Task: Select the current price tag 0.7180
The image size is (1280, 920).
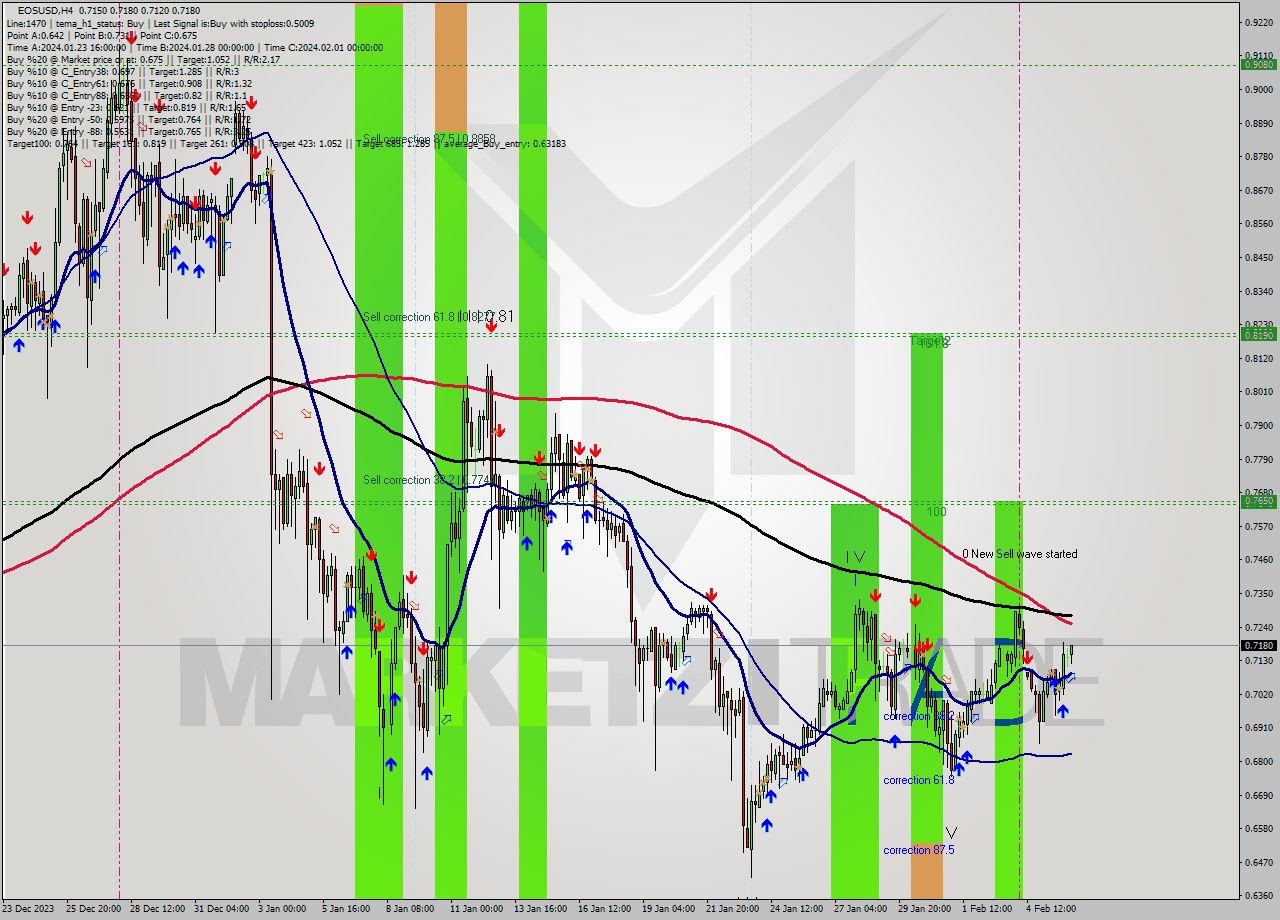Action: 1257,646
